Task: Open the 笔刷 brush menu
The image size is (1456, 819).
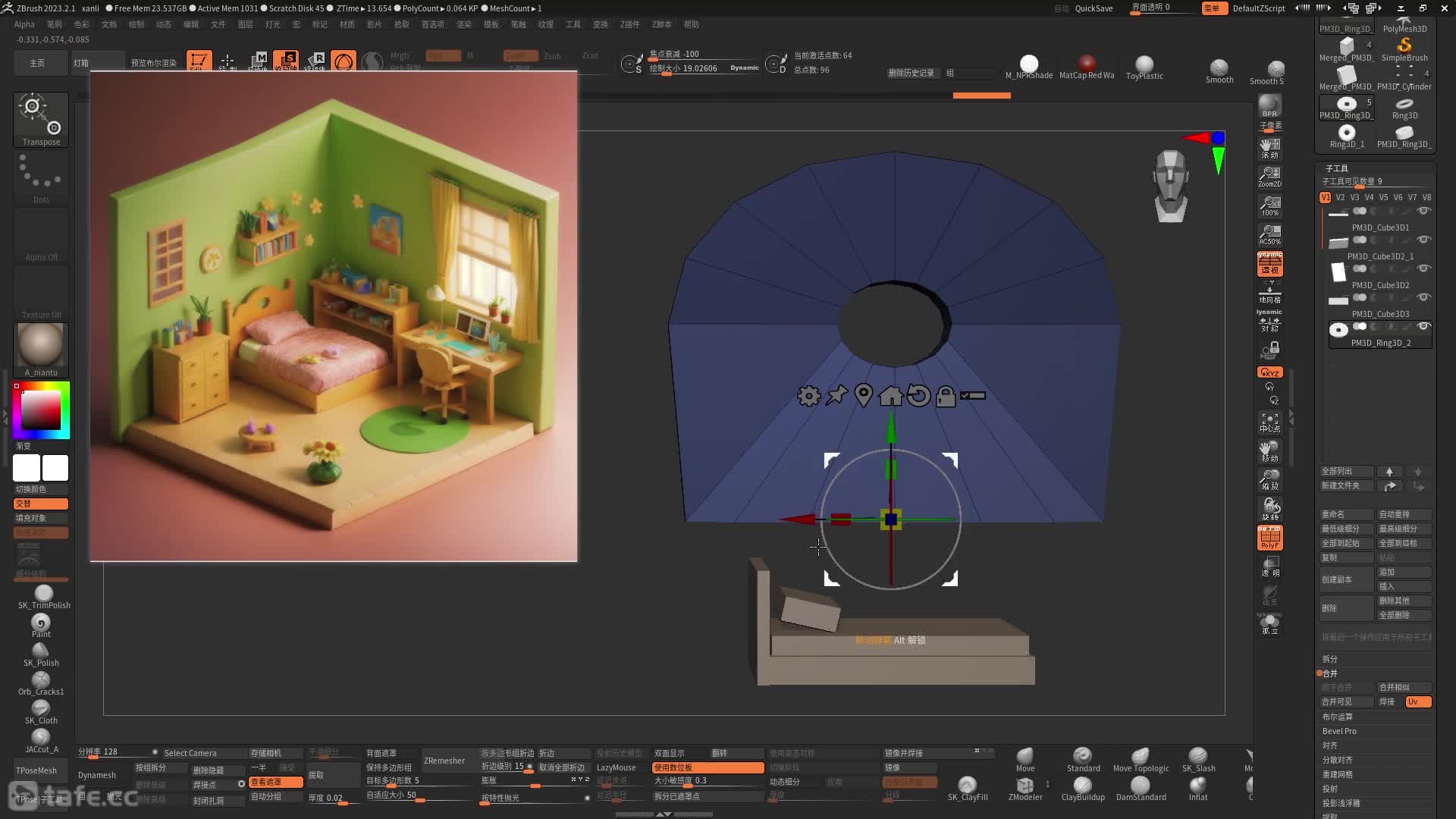Action: (x=55, y=24)
